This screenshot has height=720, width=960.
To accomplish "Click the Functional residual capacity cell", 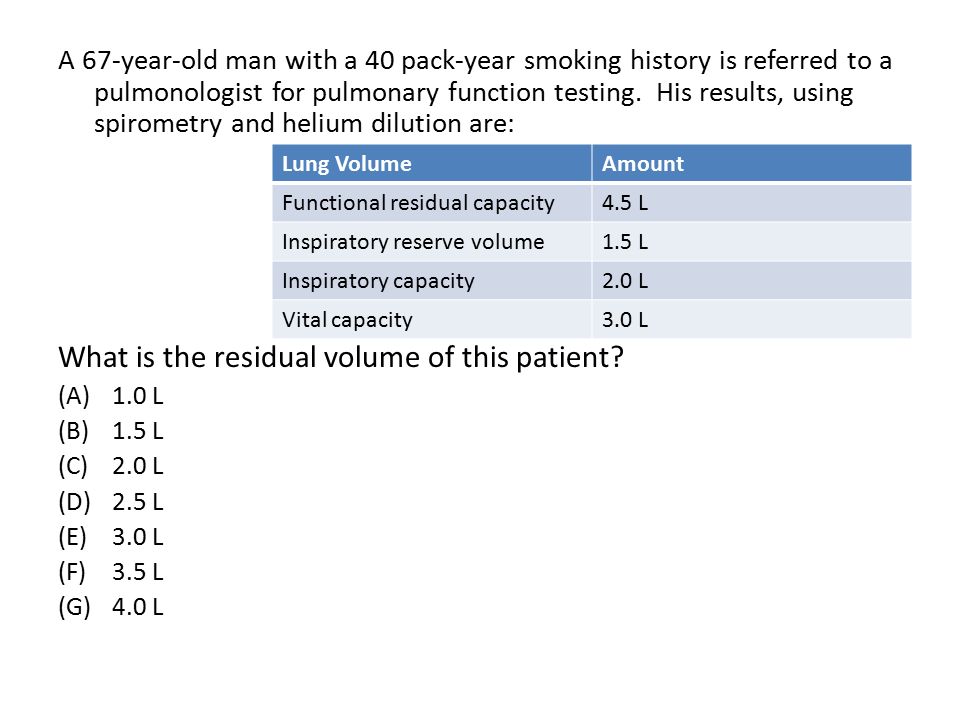I will coord(432,203).
